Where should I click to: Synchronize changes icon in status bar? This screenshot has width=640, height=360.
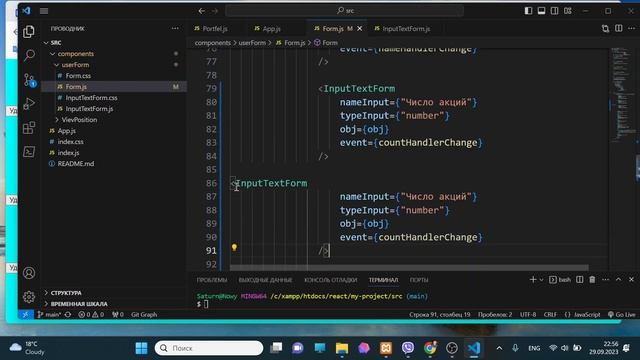pyautogui.click(x=68, y=315)
